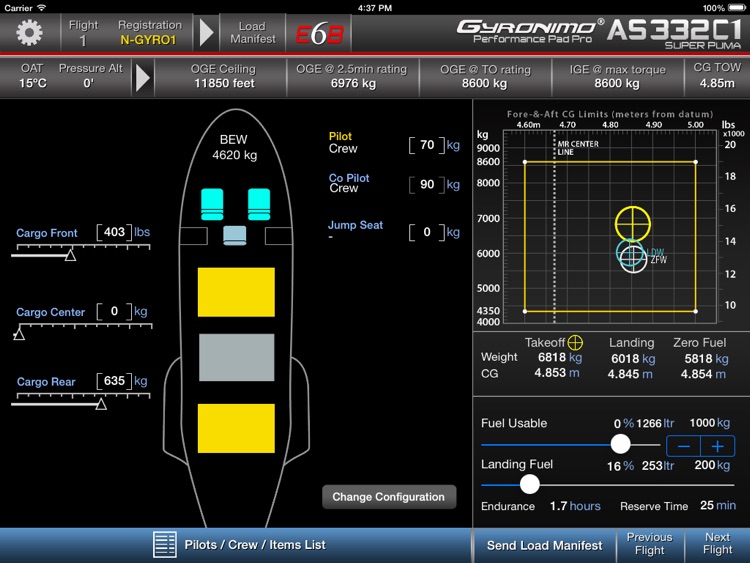Select the Pilot Crew label

[343, 143]
